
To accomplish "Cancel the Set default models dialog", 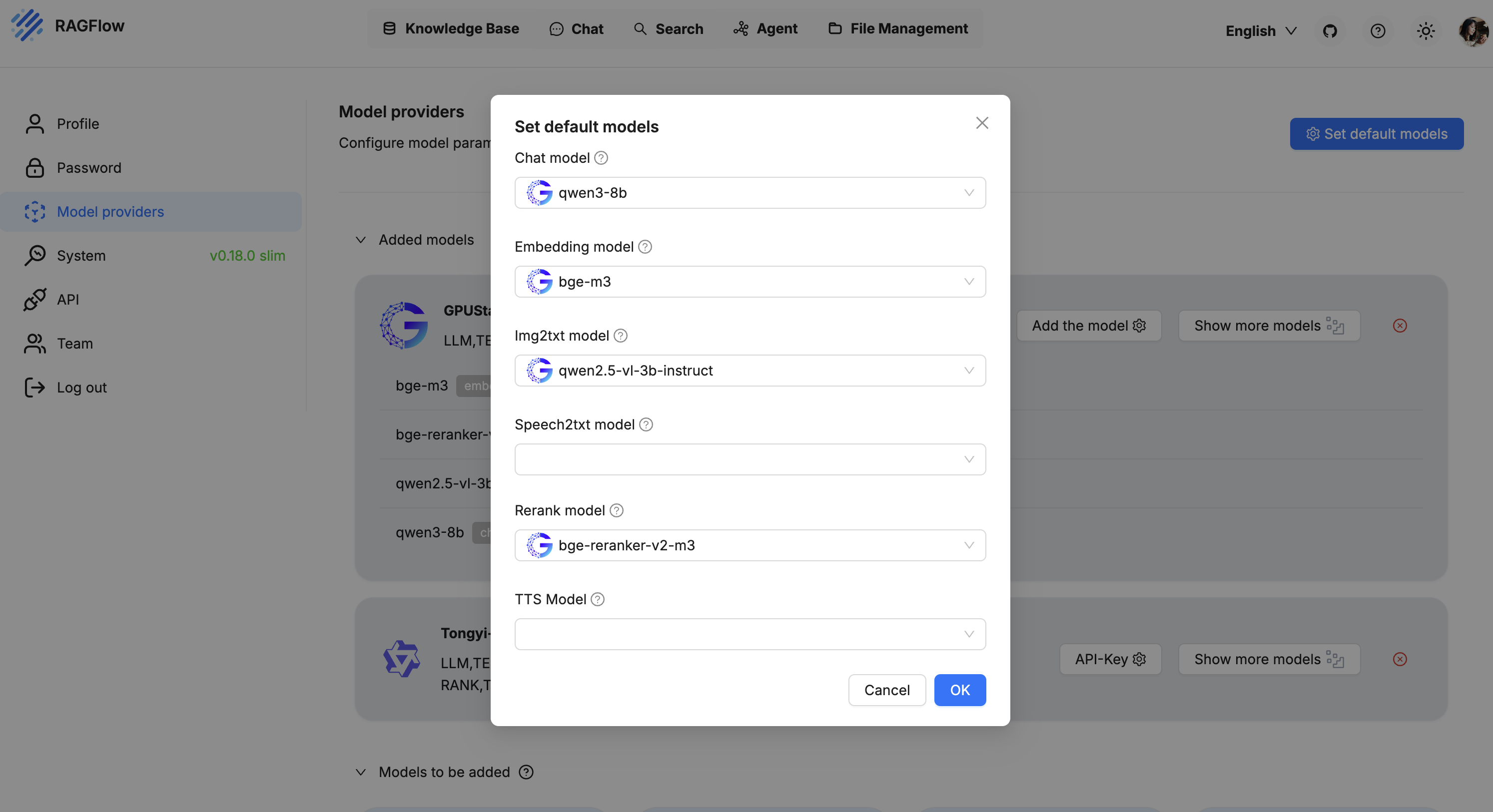I will coord(886,690).
